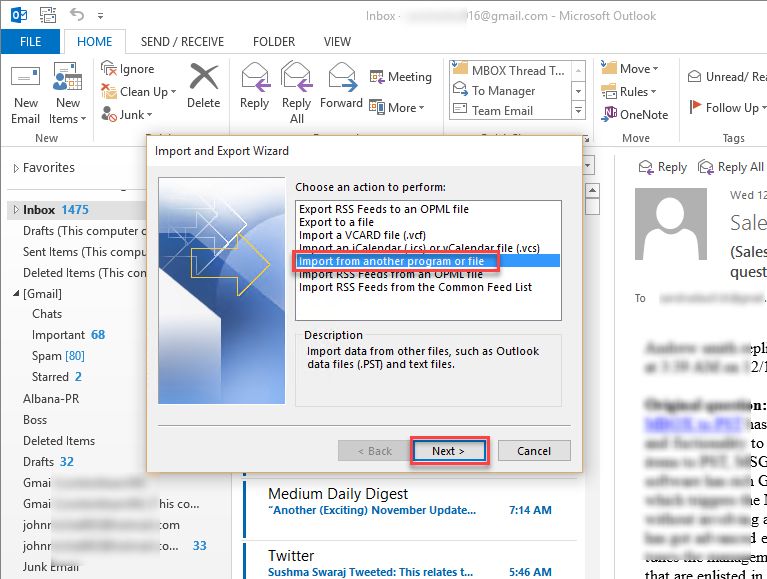The width and height of the screenshot is (767, 579).
Task: Click the Reply All ribbon icon
Action: point(296,77)
